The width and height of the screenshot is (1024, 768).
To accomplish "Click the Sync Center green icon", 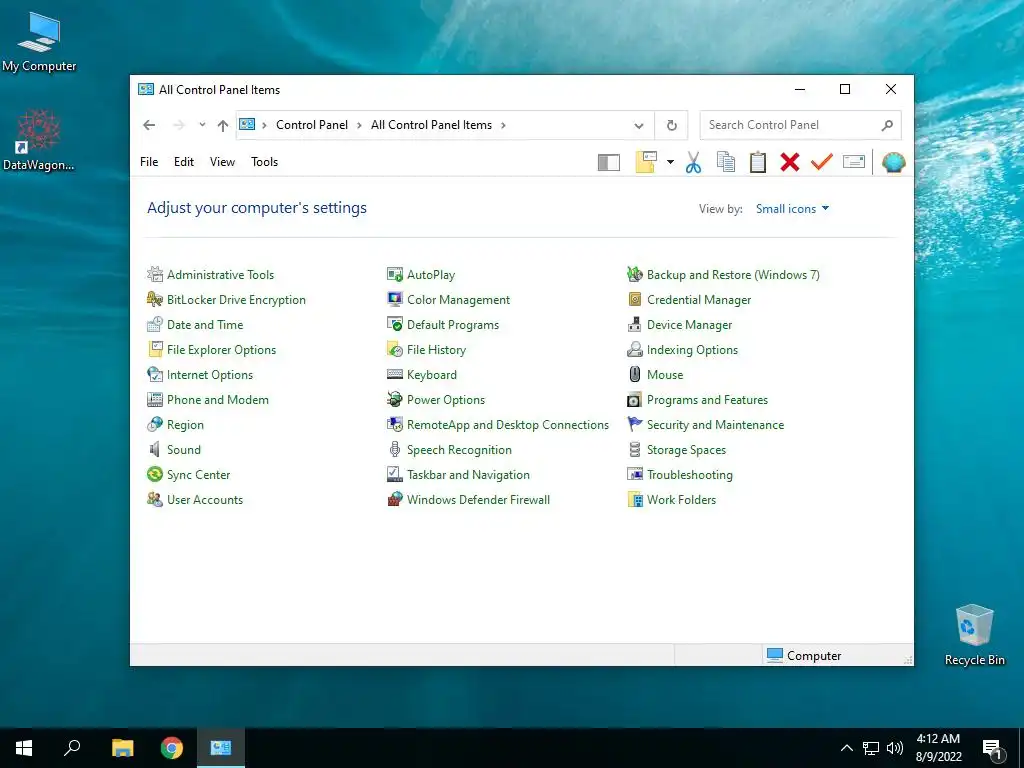I will [155, 474].
